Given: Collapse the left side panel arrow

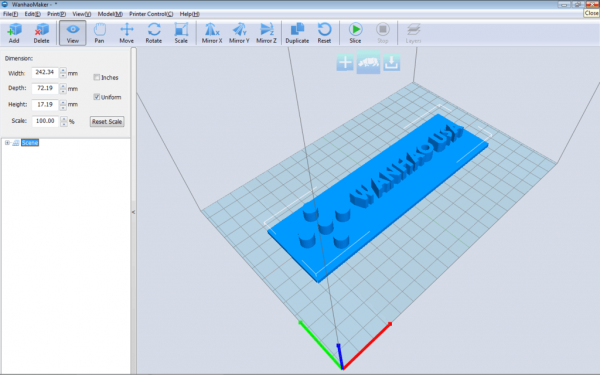Looking at the screenshot, I should click(133, 212).
